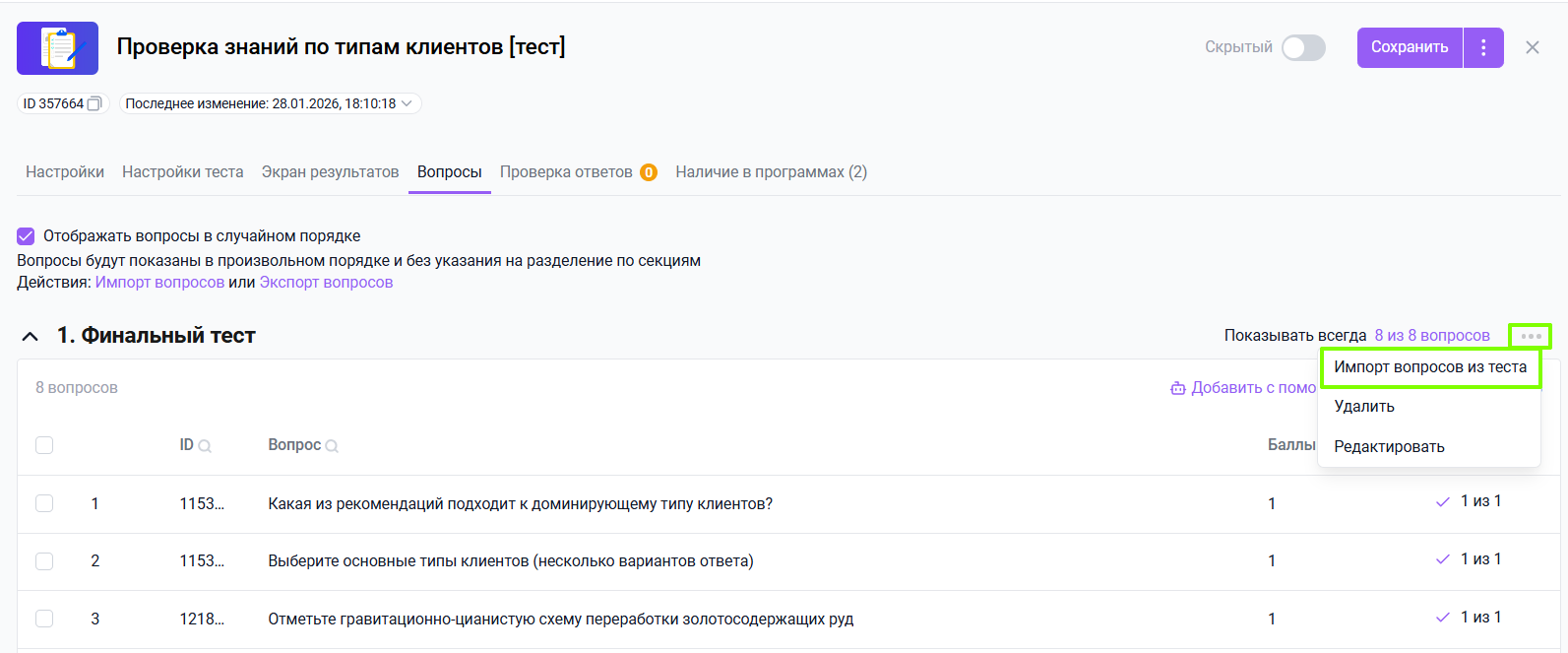This screenshot has width=1568, height=653.
Task: Click the checkmark icon in row 2
Action: click(1443, 559)
